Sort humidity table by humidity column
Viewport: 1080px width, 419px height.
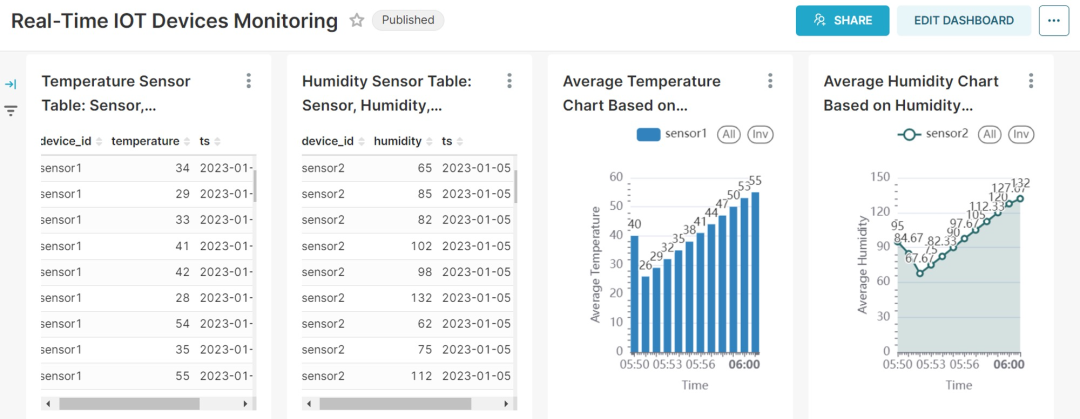[x=402, y=141]
